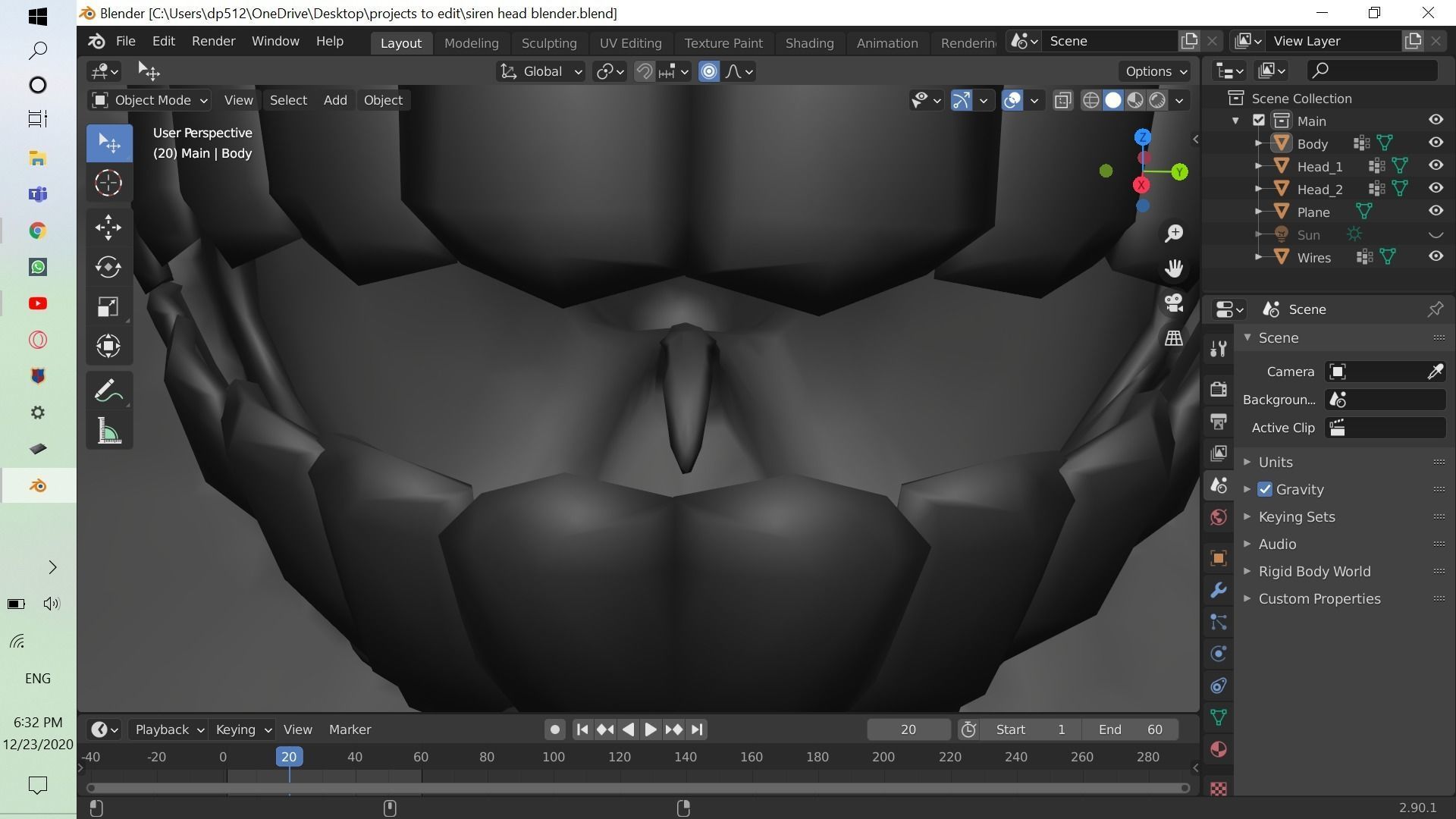Hide the Head_1 object in outliner
The height and width of the screenshot is (819, 1456).
coord(1436,165)
